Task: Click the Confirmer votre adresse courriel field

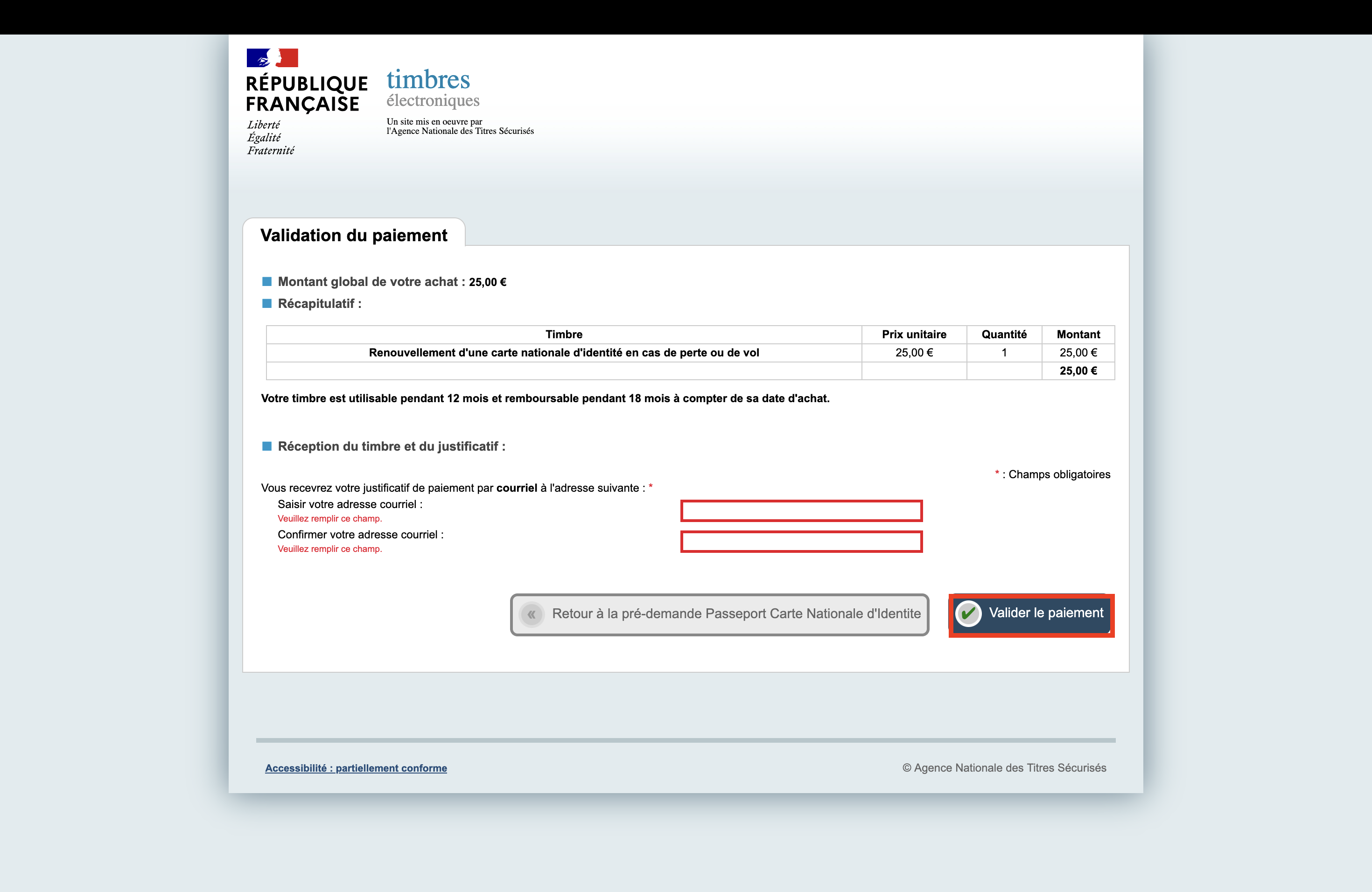Action: tap(801, 542)
